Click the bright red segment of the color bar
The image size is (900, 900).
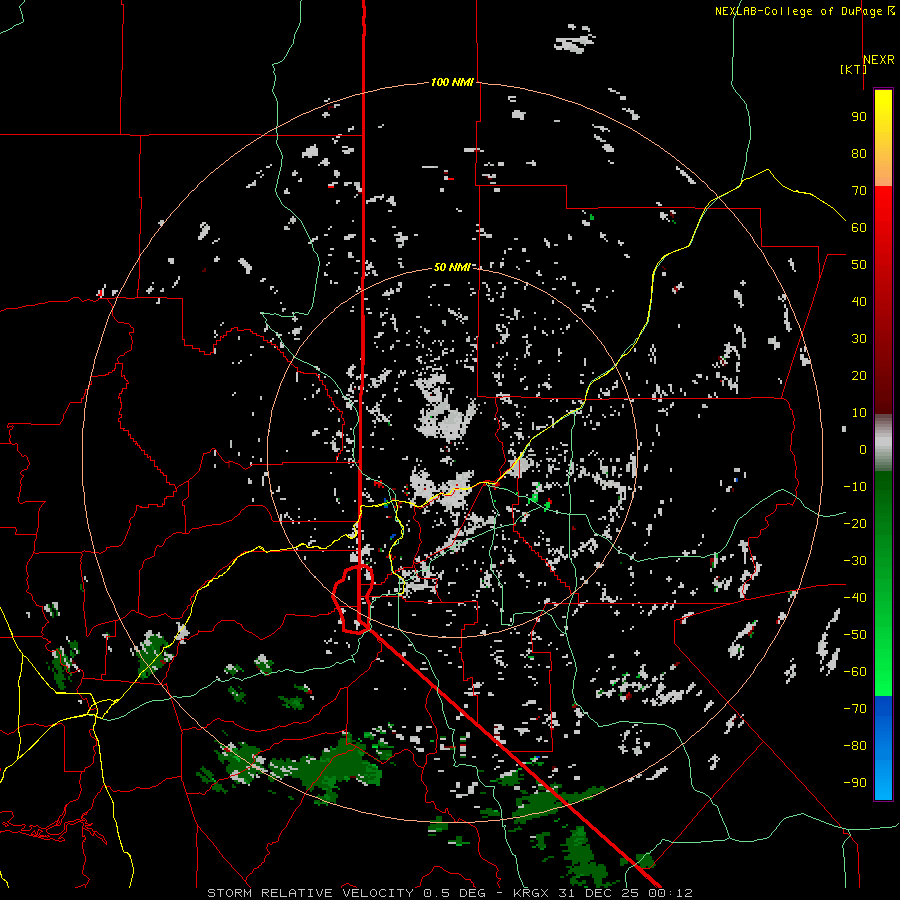883,212
